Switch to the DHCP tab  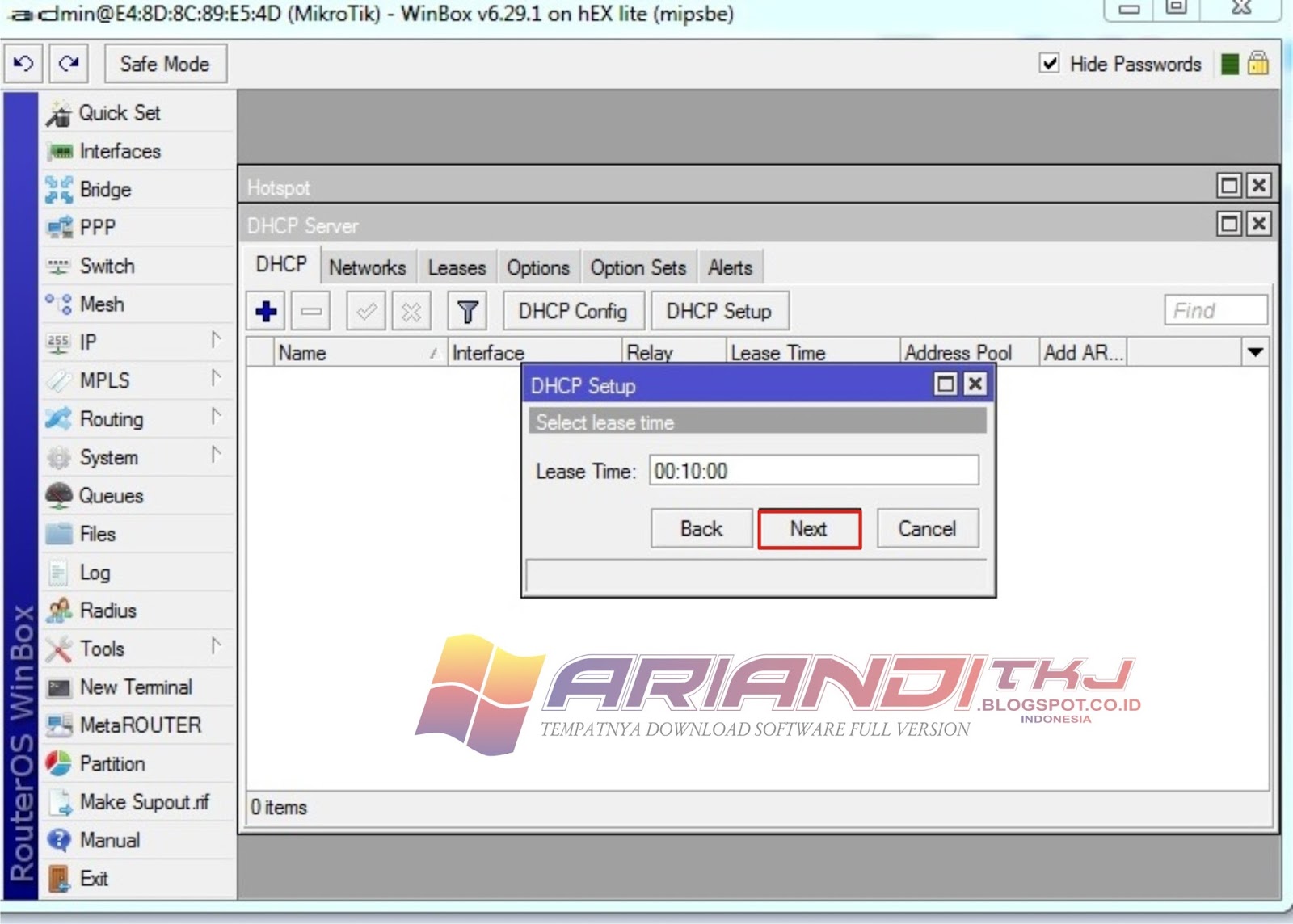point(281,265)
